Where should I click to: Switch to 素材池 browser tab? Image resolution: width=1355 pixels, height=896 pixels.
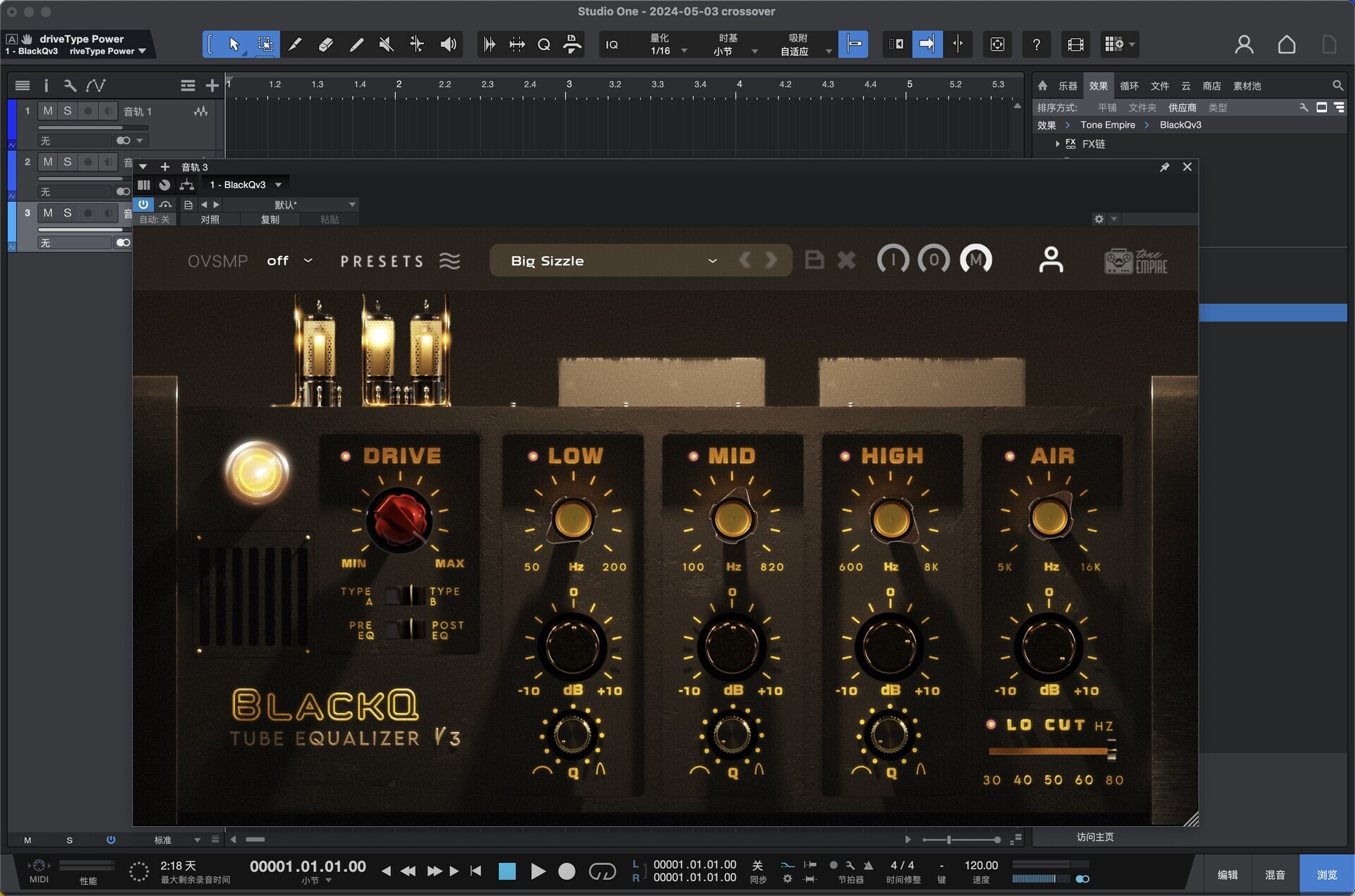coord(1247,85)
